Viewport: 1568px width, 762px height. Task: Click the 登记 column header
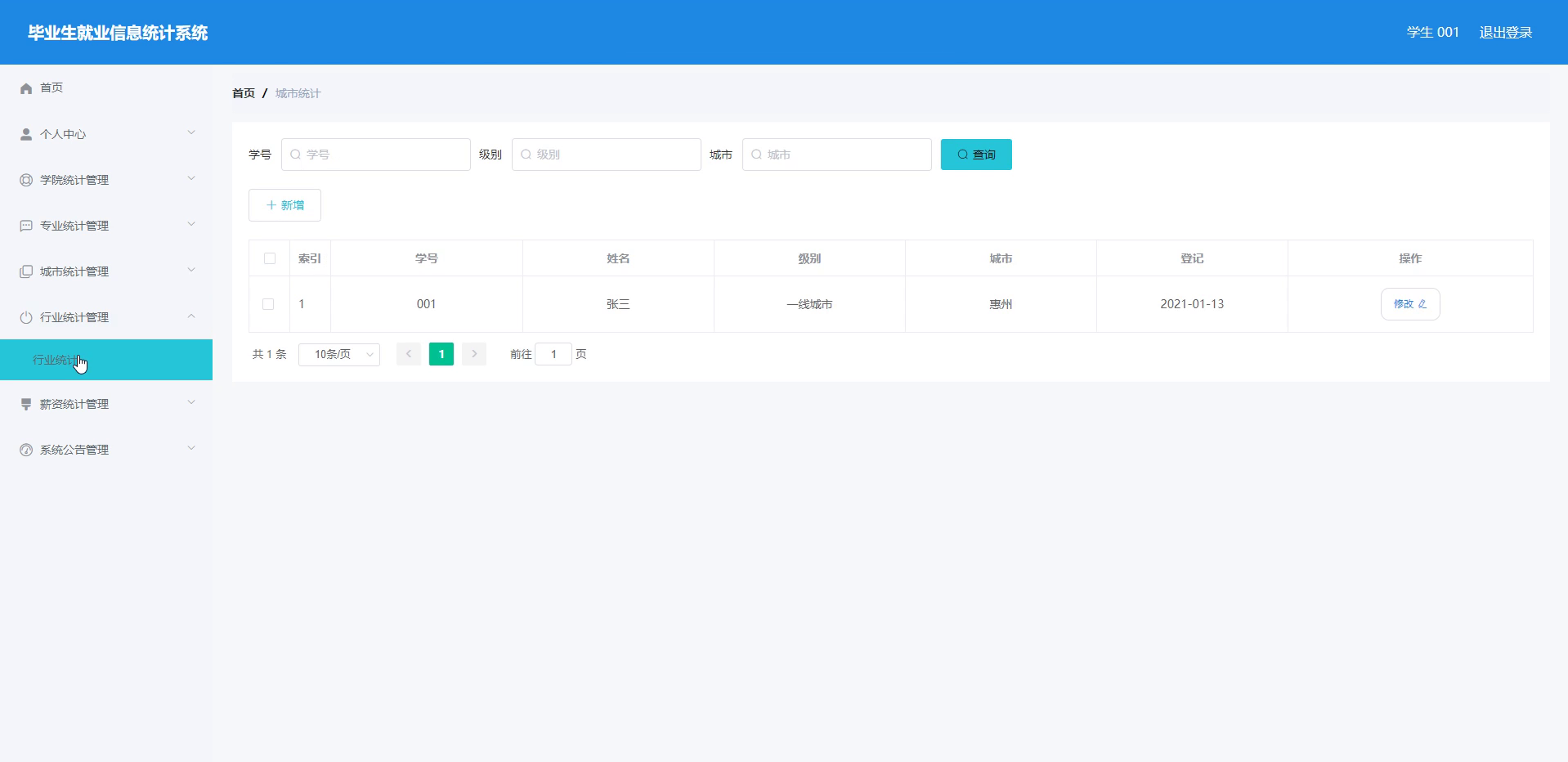click(1192, 258)
